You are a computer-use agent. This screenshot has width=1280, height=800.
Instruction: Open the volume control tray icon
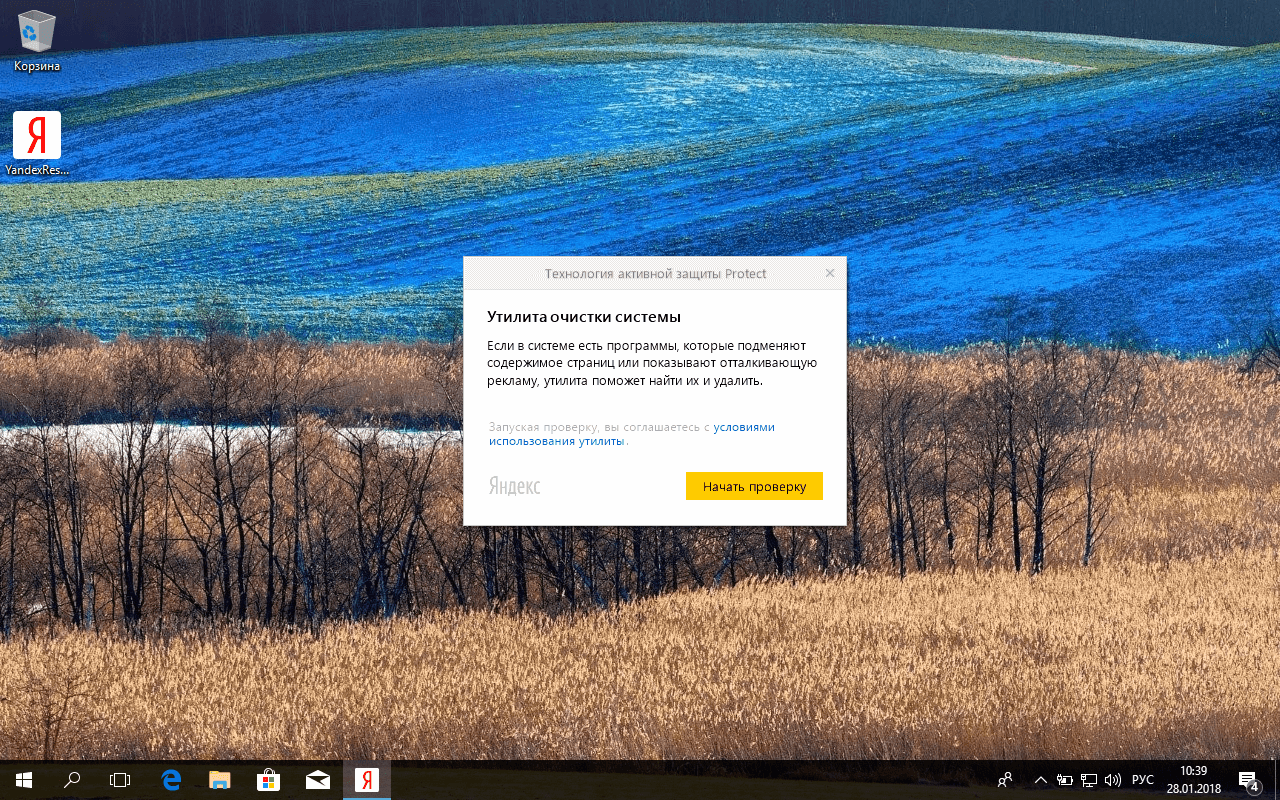point(1113,780)
